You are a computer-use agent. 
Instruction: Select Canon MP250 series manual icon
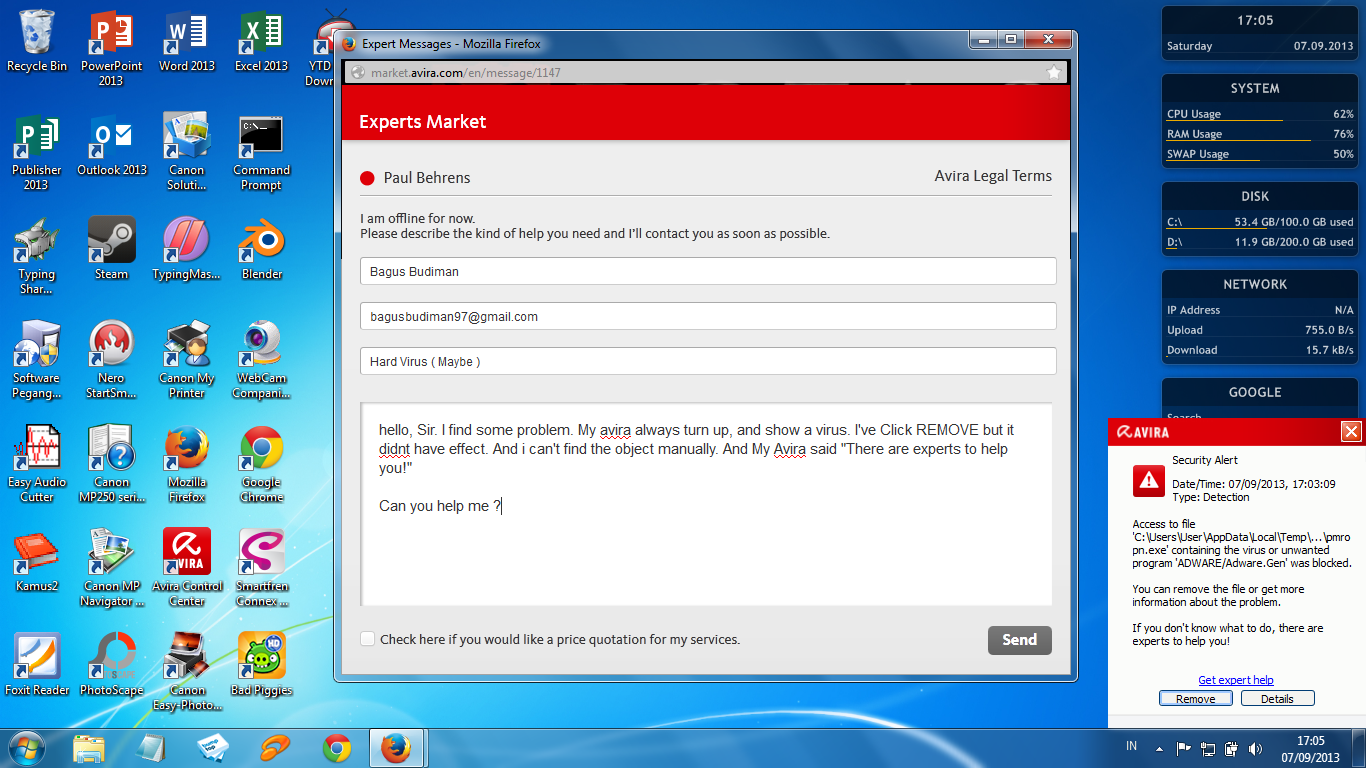(111, 465)
